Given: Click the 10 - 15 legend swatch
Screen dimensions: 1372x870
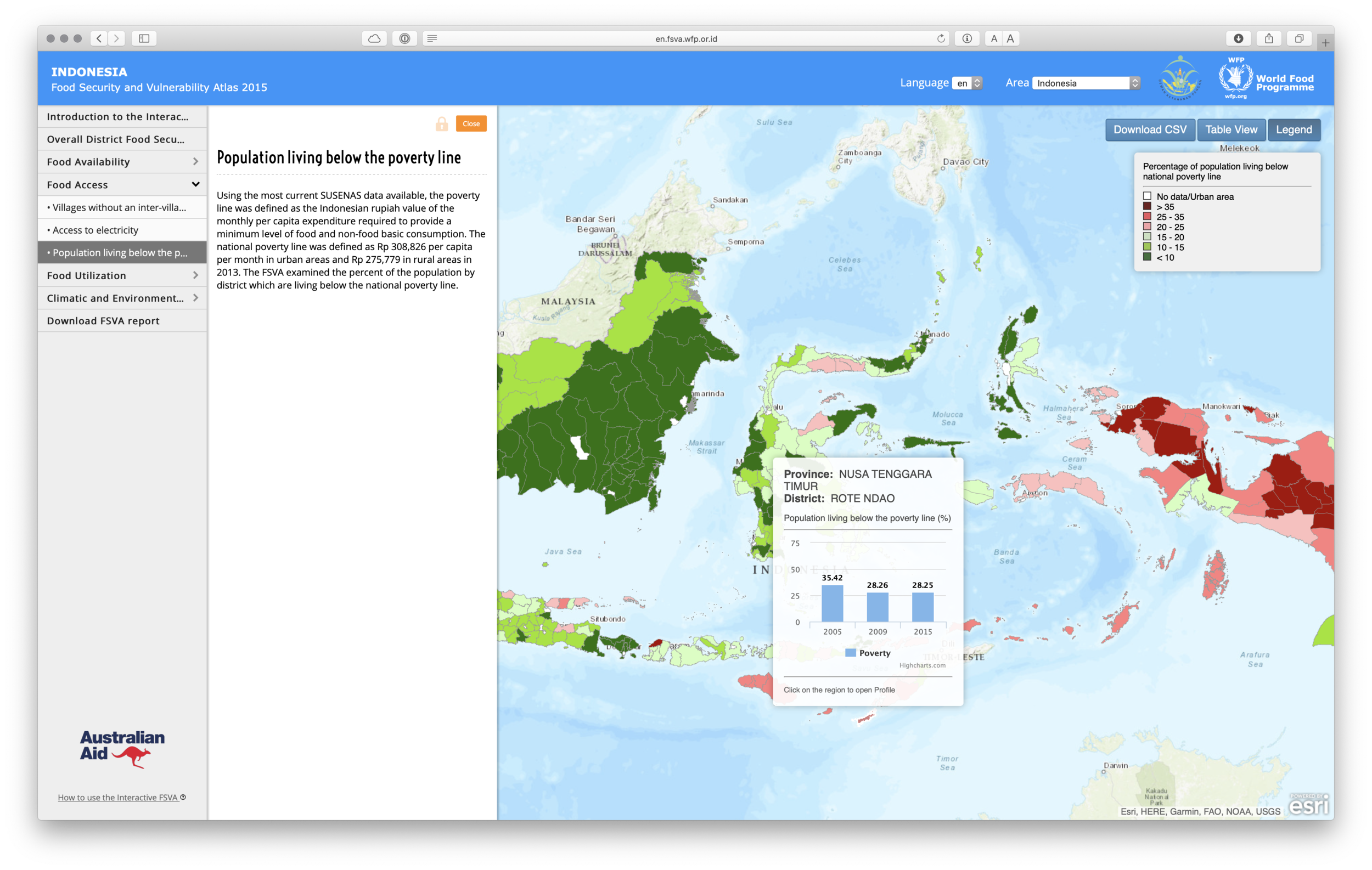Looking at the screenshot, I should 1147,247.
